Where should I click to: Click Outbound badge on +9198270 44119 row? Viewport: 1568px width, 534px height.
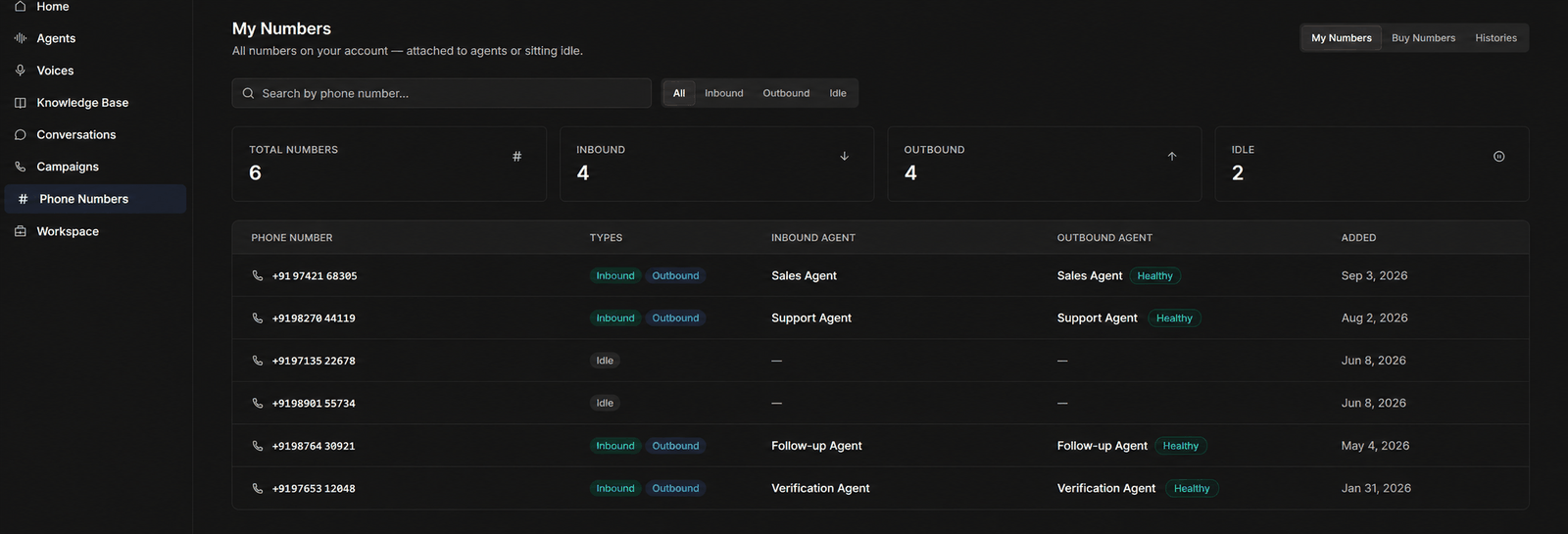(675, 317)
